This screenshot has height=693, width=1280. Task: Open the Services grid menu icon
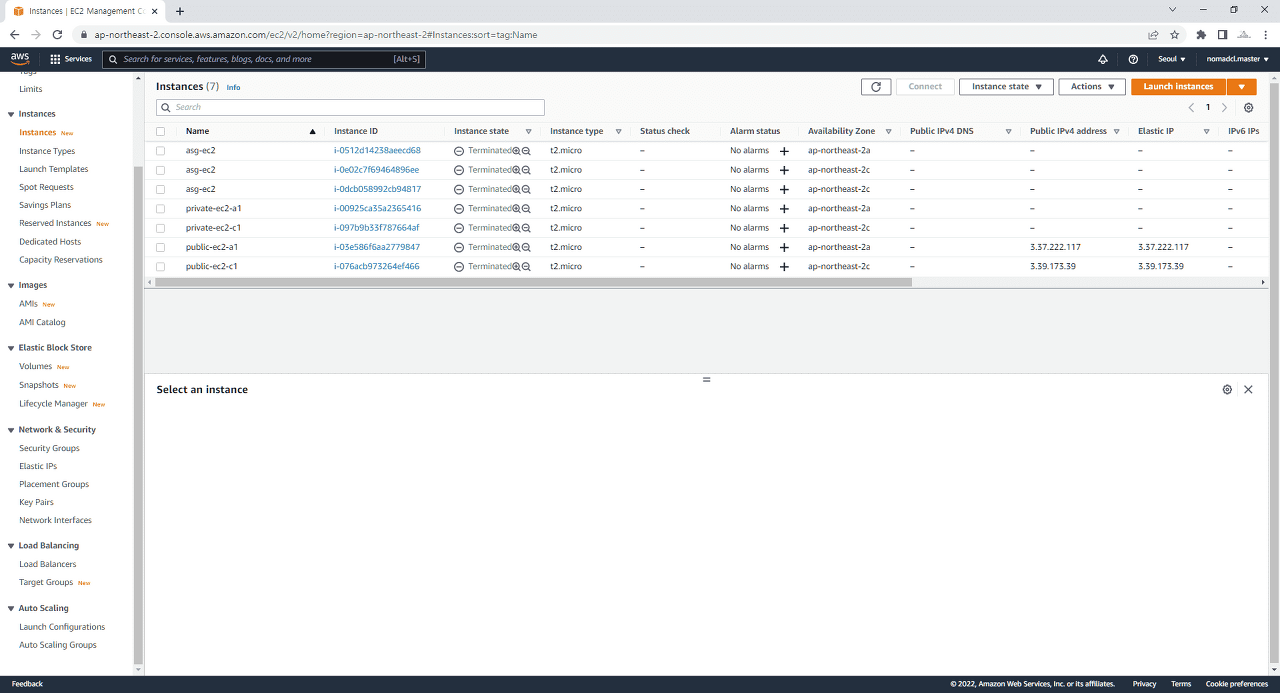click(55, 59)
